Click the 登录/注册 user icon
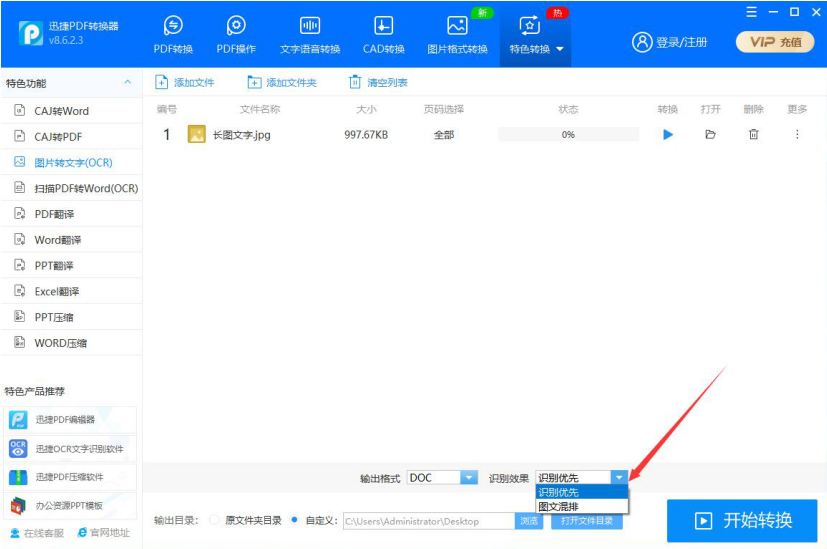 click(642, 42)
